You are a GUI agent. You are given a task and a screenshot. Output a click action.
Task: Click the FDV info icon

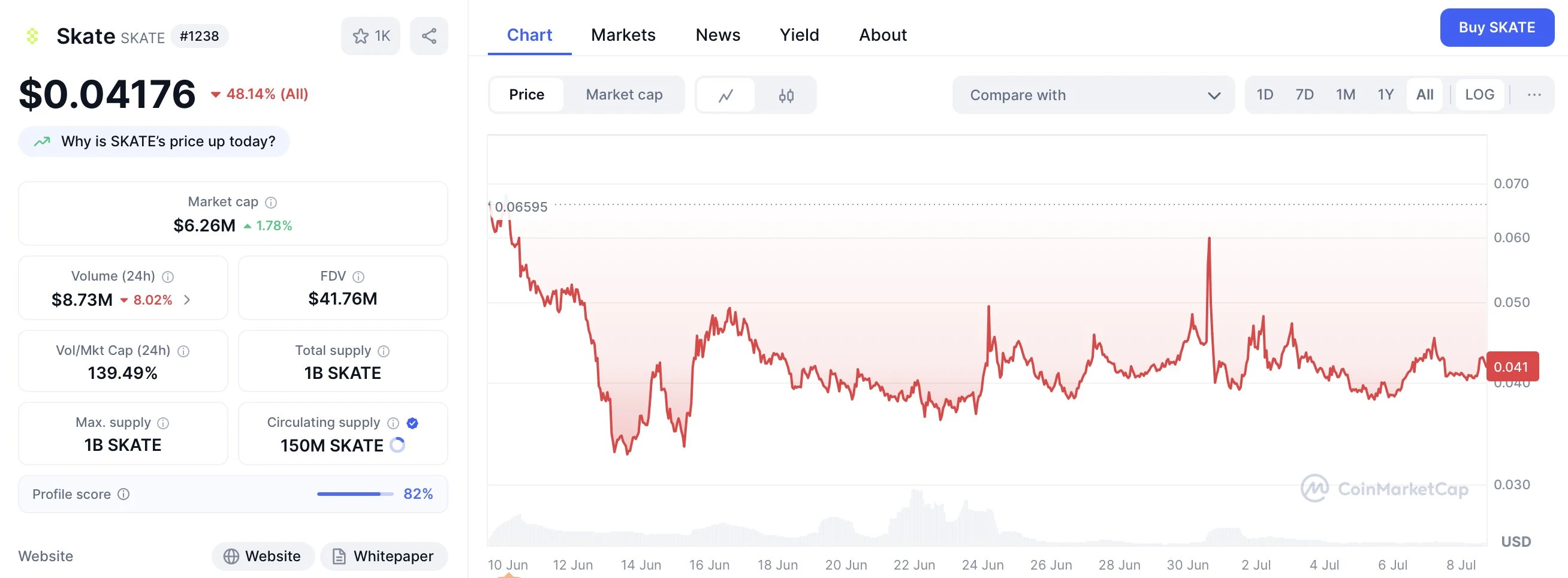pos(358,276)
